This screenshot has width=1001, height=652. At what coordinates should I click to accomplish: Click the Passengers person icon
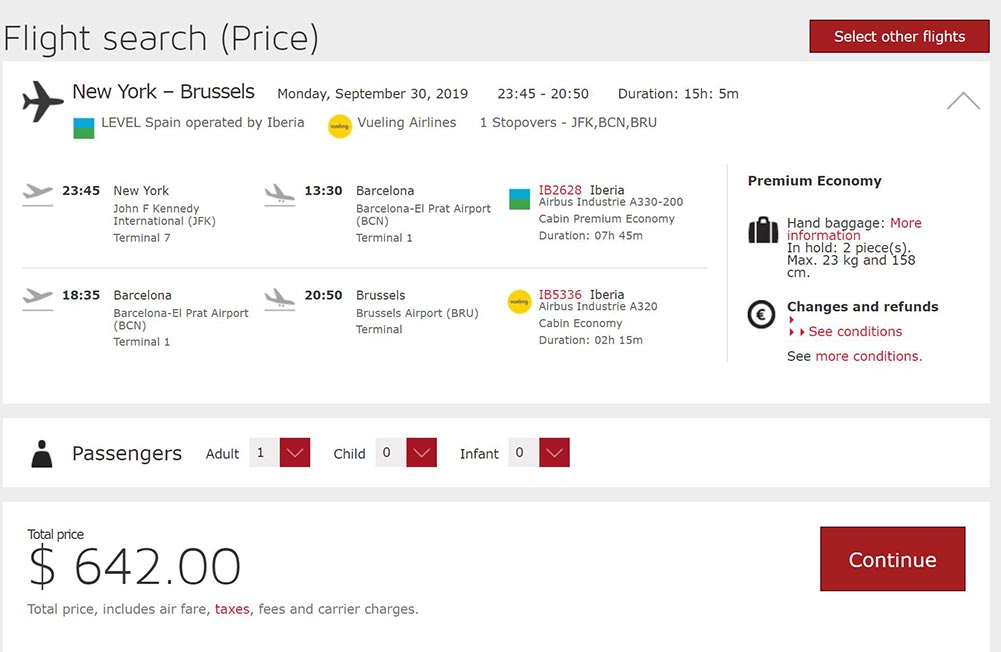click(x=42, y=454)
